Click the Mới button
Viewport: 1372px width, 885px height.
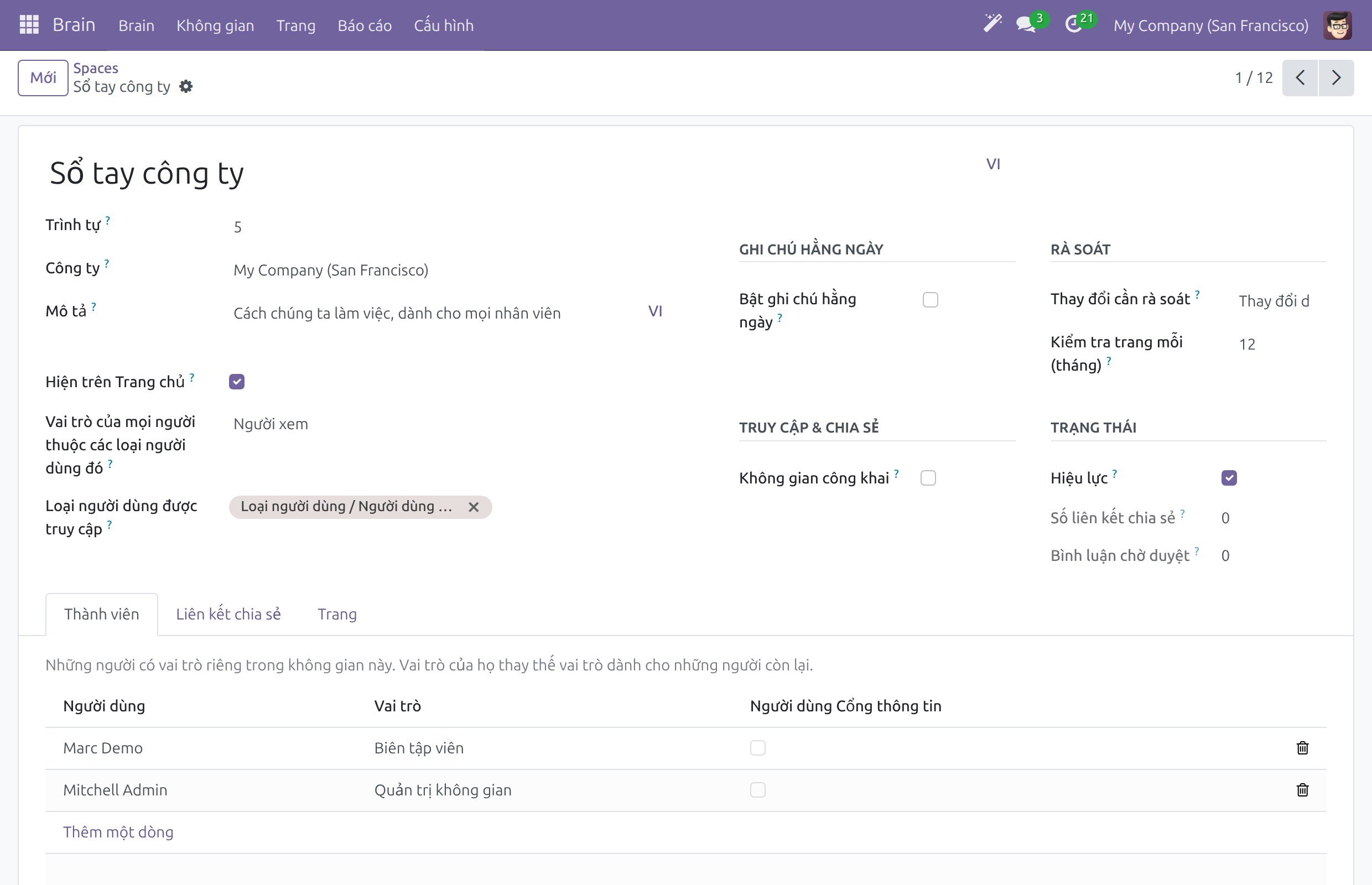(x=43, y=77)
